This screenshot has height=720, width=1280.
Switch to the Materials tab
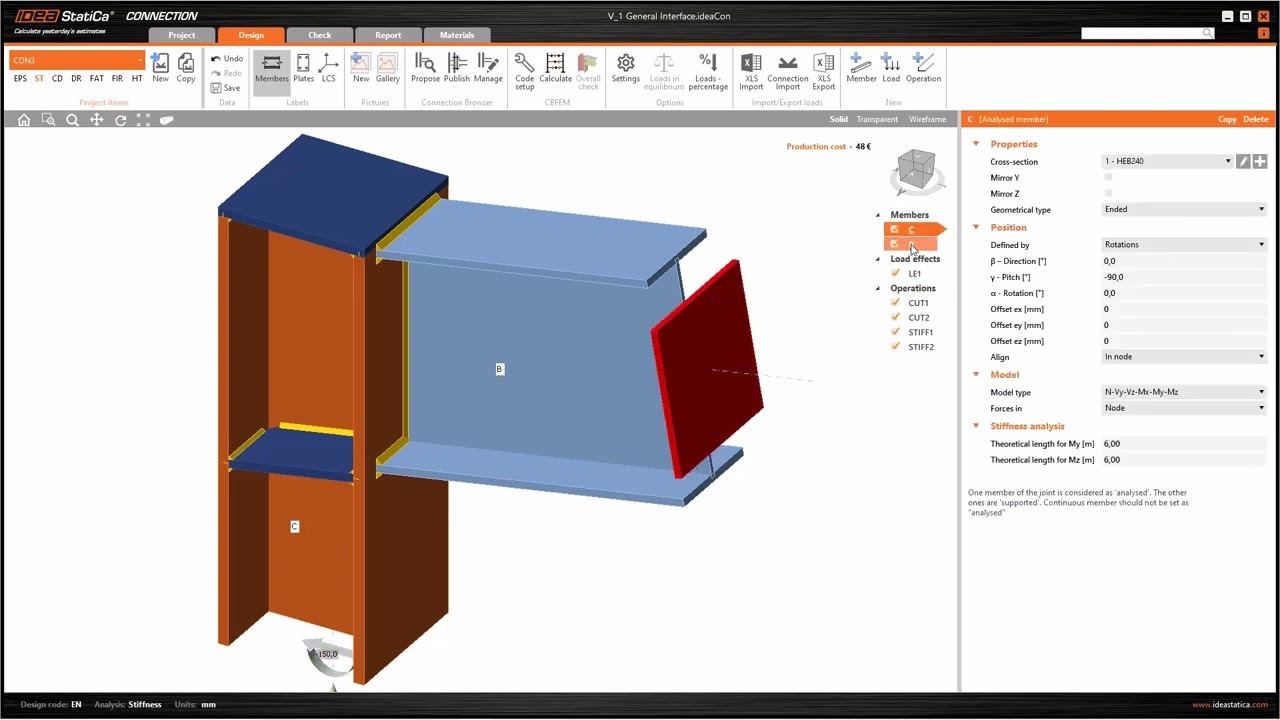coord(457,35)
